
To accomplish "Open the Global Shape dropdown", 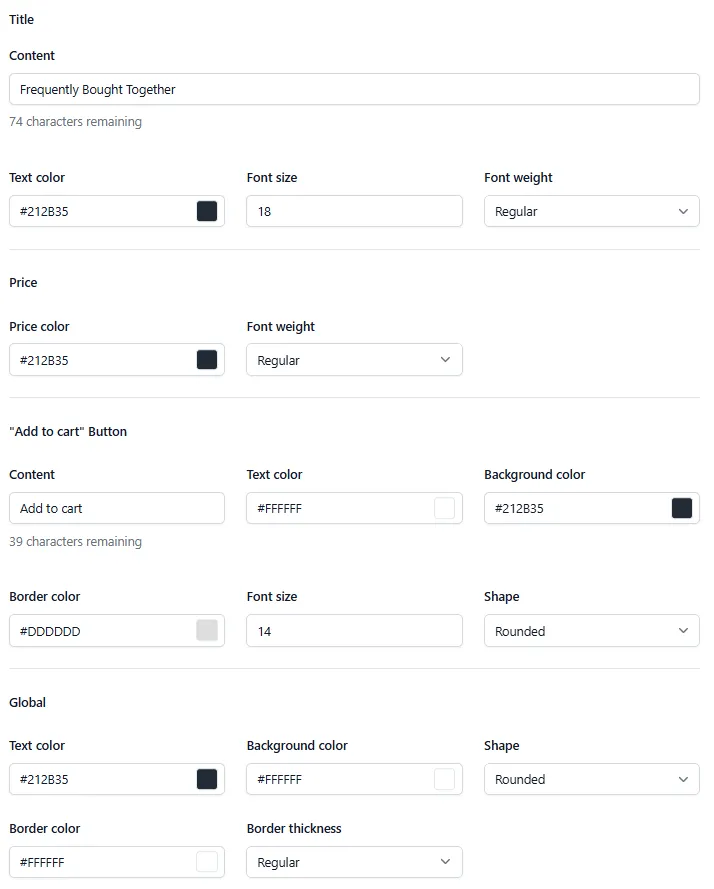I will point(592,779).
